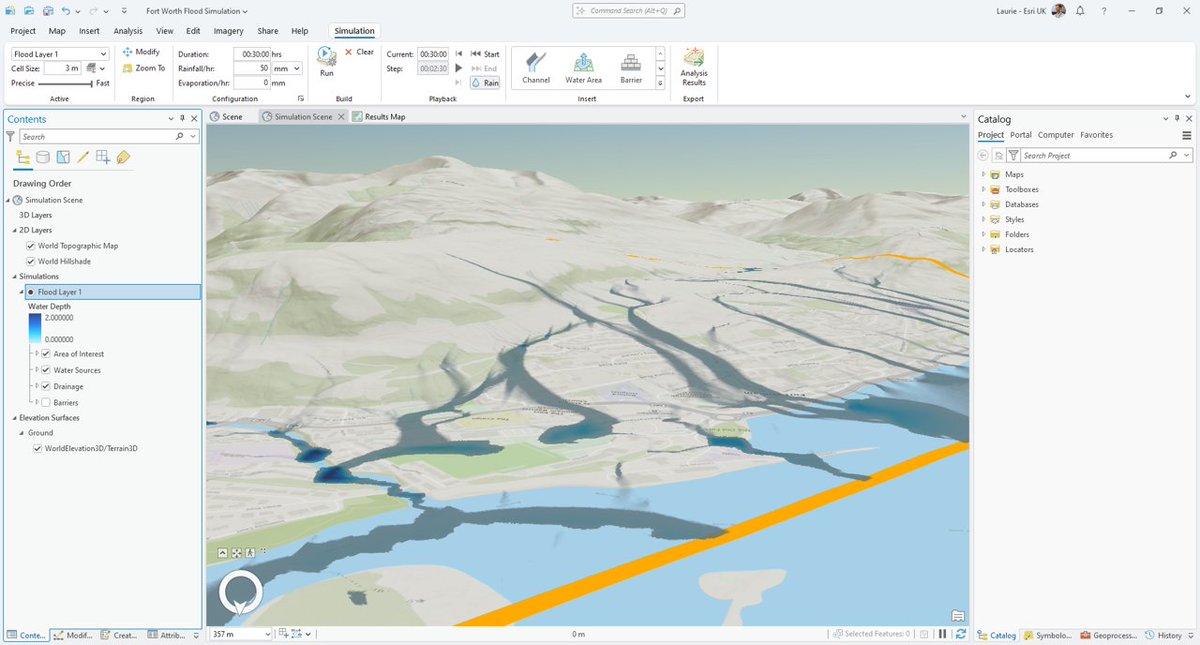Screen dimensions: 1200x645
Task: Open Catalog panel menu icon
Action: (x=1187, y=135)
